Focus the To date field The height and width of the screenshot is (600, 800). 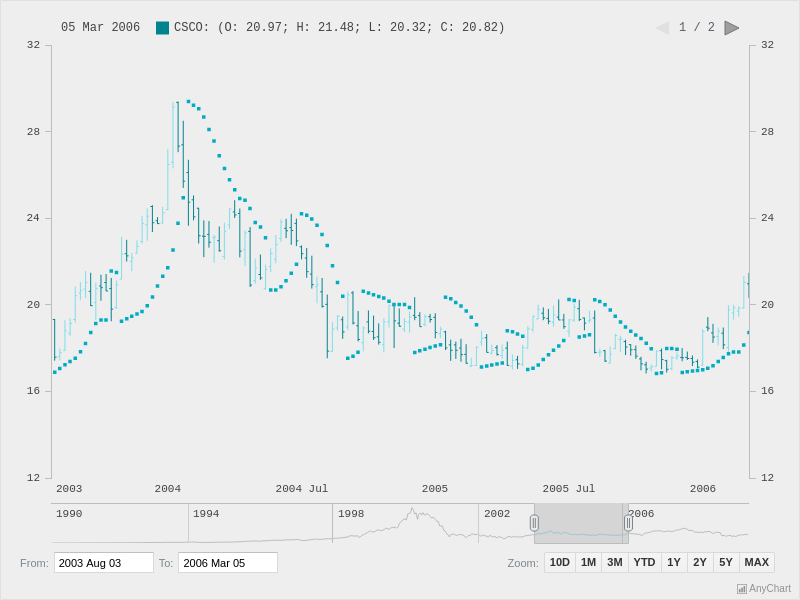pyautogui.click(x=228, y=563)
